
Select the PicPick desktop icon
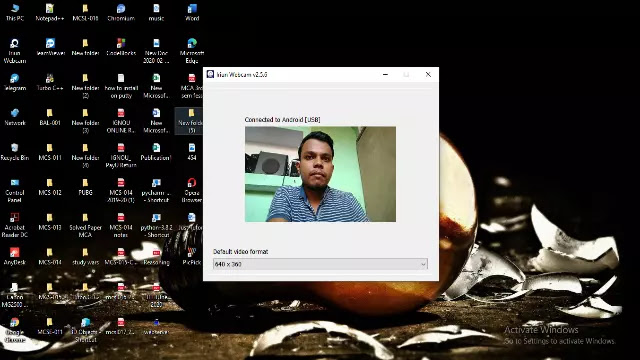[192, 256]
